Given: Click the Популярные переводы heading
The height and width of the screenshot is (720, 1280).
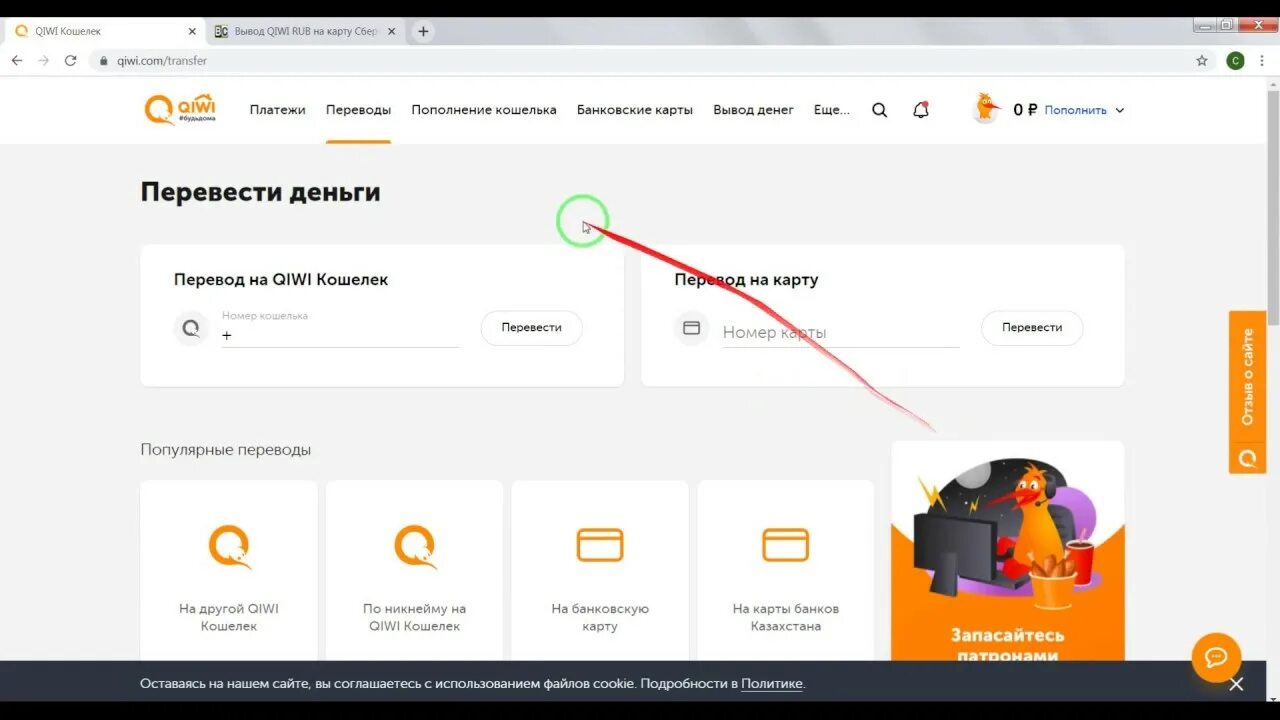Looking at the screenshot, I should pos(226,450).
